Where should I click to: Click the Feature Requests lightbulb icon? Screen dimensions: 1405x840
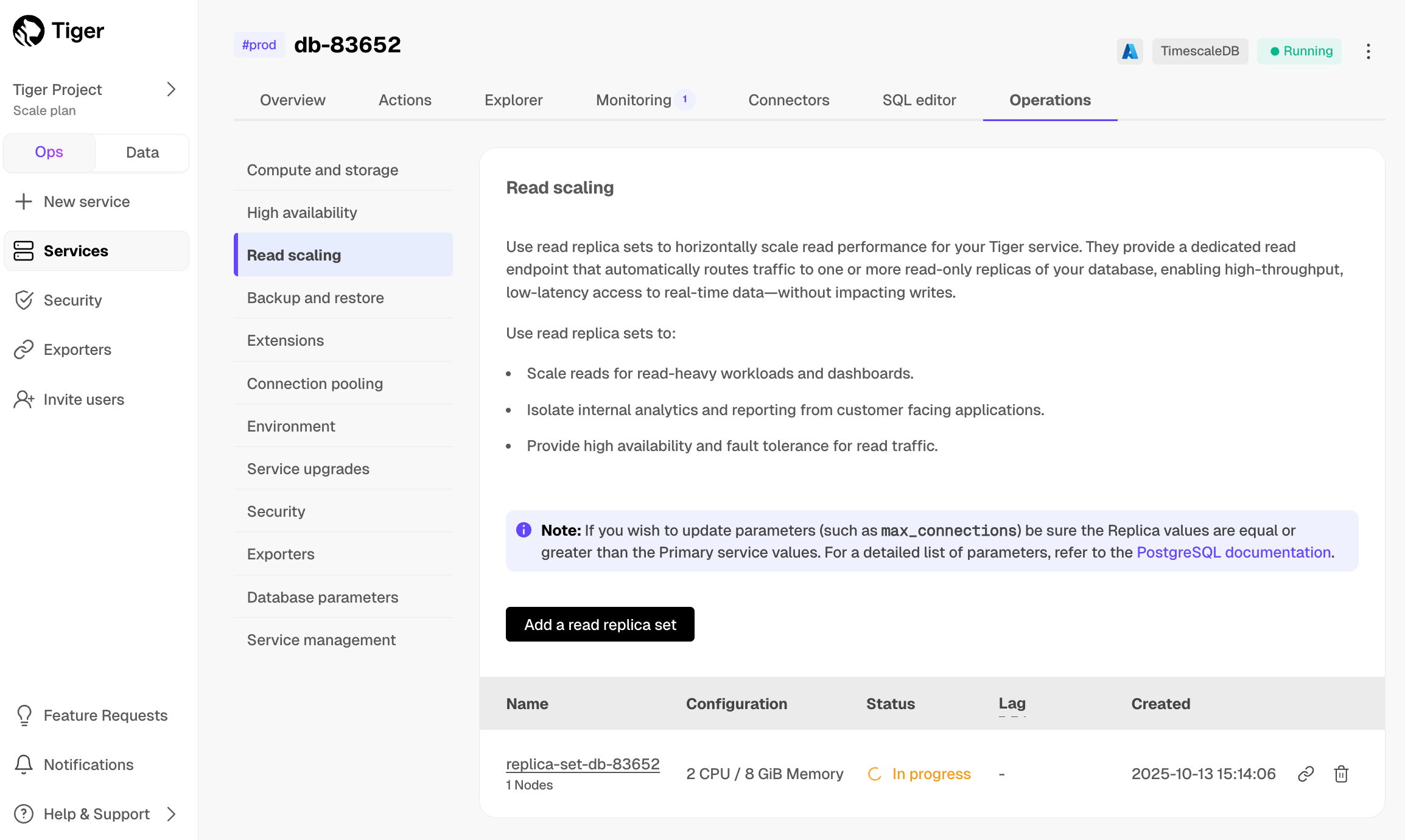tap(24, 715)
